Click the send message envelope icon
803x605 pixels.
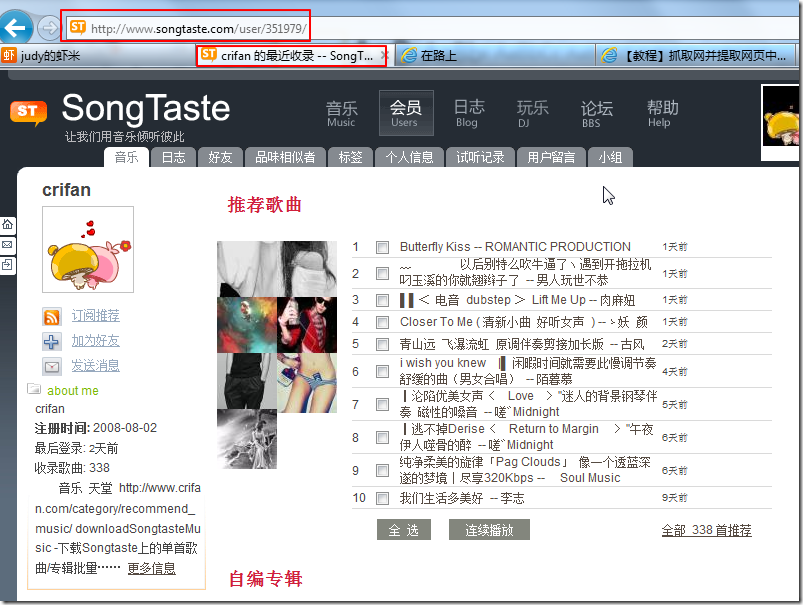tap(52, 366)
